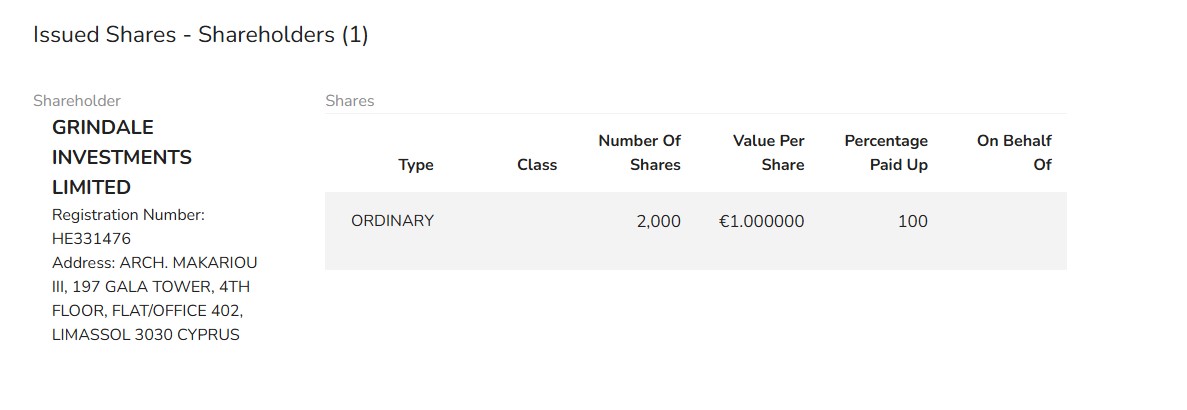Click the registration number HE331476
This screenshot has width=1187, height=410.
92,239
